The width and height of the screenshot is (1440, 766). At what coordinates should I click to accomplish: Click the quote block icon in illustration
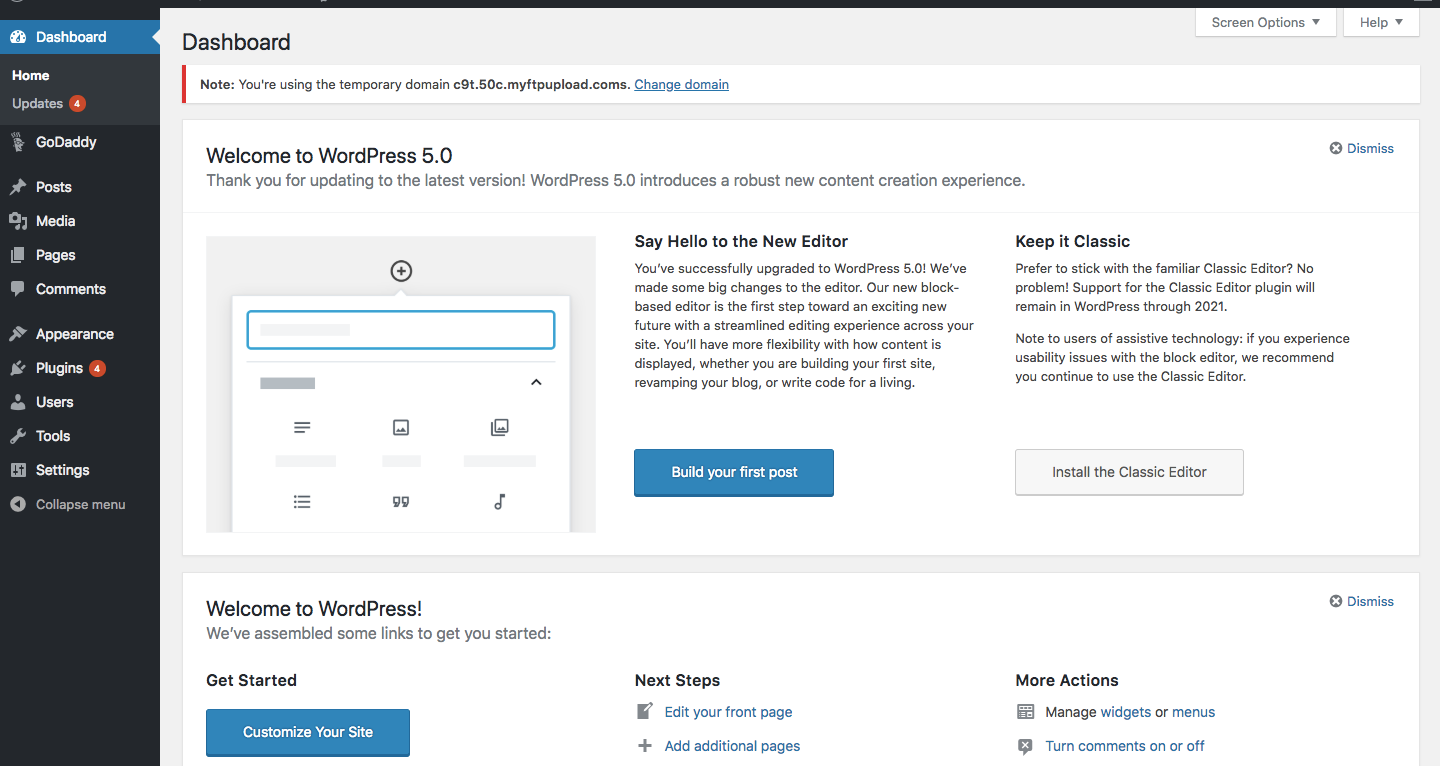click(401, 502)
